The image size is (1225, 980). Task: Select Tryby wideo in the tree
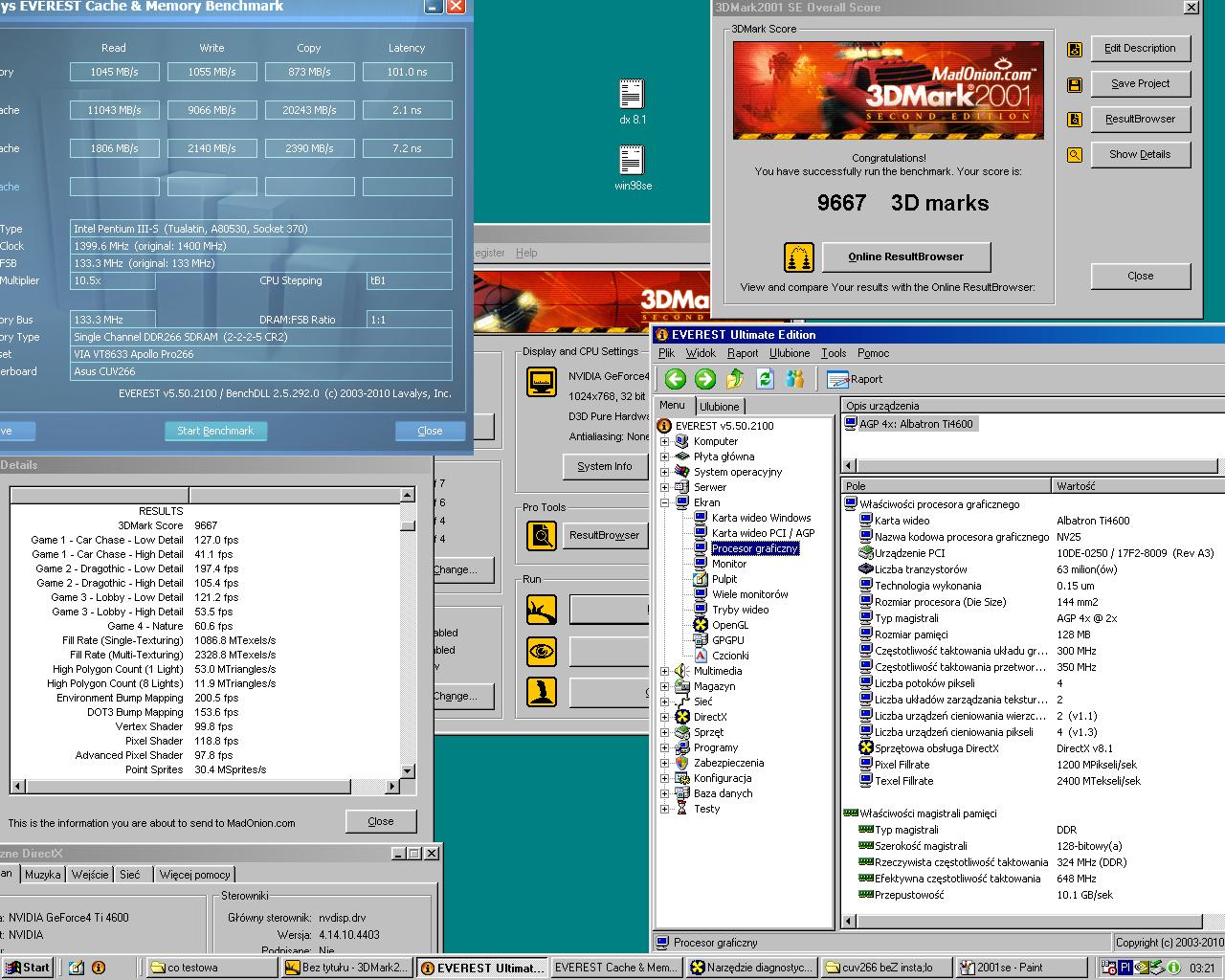740,610
